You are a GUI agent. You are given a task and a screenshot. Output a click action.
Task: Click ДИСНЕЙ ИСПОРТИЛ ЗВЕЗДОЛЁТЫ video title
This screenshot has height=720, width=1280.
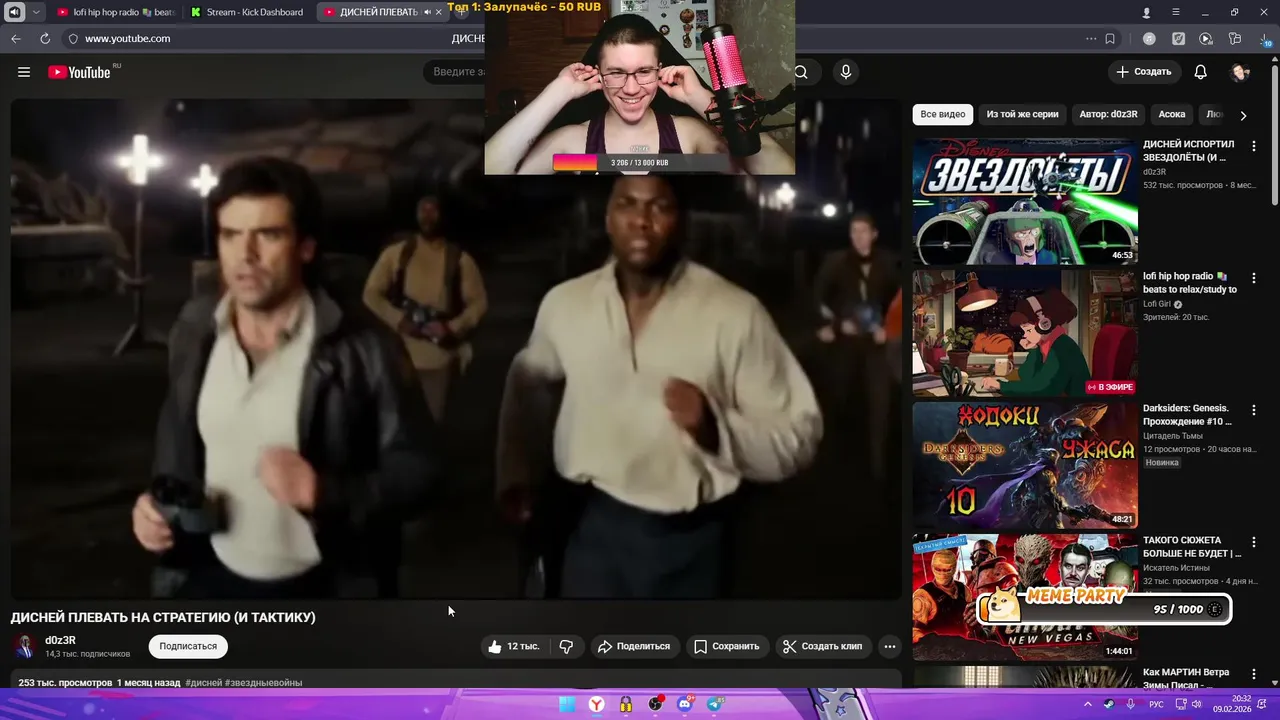pyautogui.click(x=1189, y=151)
